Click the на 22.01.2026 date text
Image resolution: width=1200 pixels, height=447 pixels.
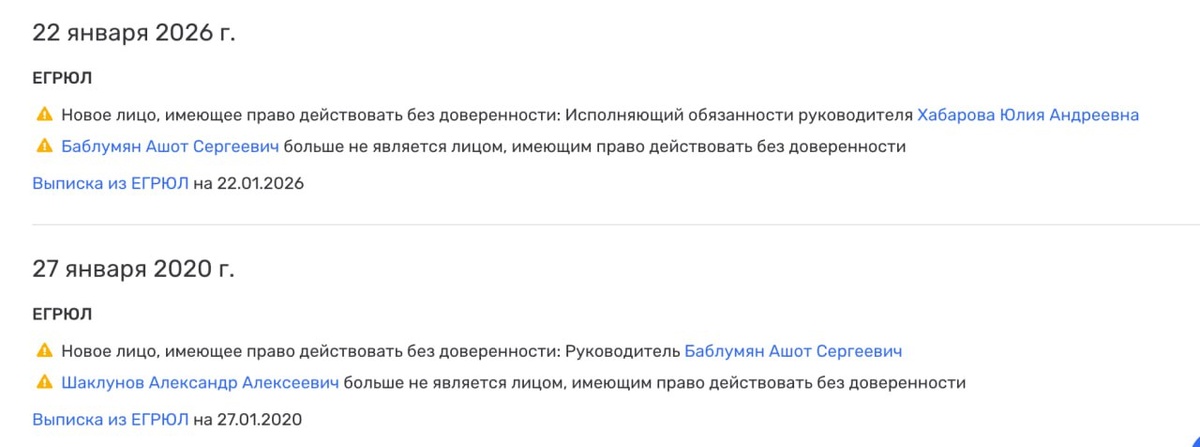(x=248, y=183)
